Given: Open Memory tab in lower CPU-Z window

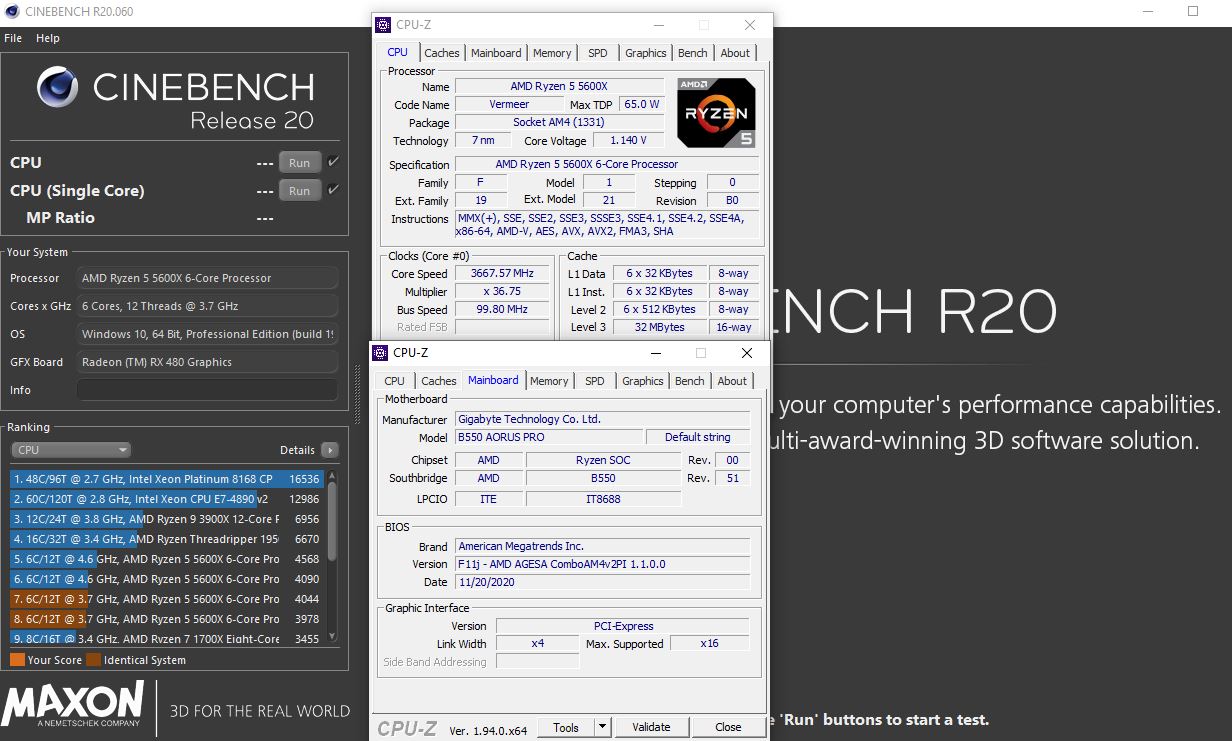Looking at the screenshot, I should (549, 381).
